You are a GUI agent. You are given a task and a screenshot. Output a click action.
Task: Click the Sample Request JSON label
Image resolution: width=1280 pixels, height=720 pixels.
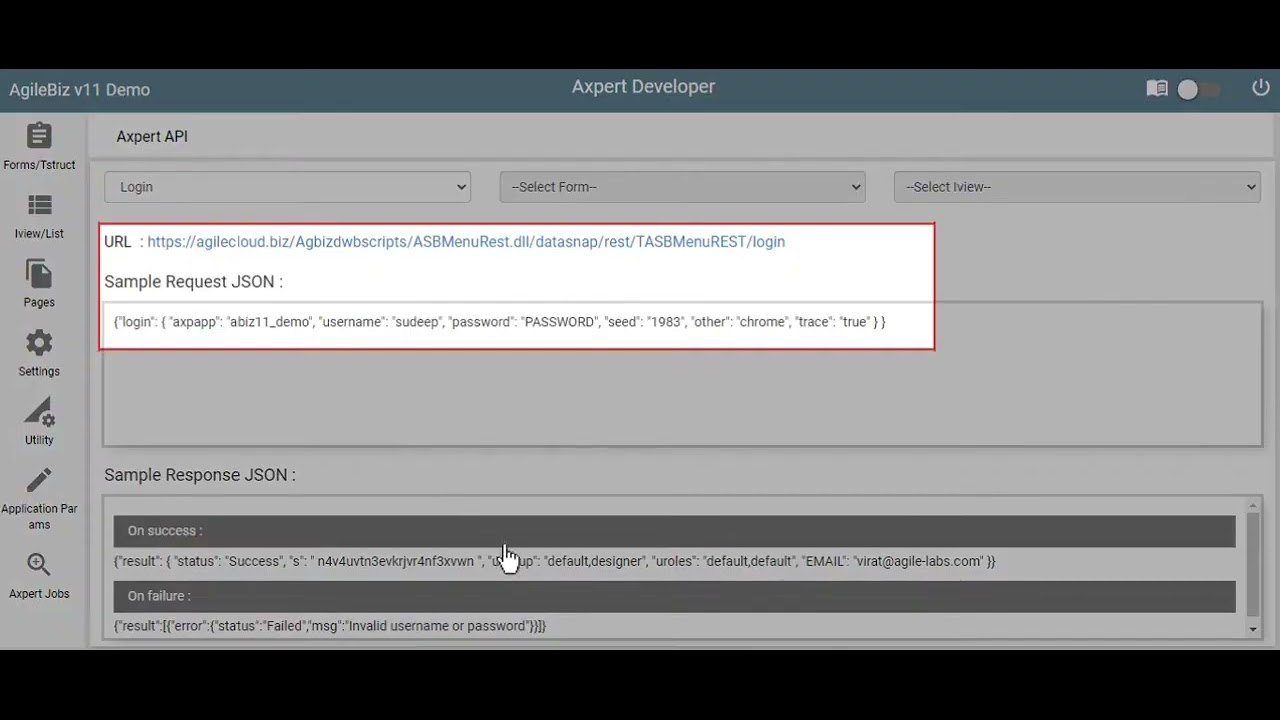pyautogui.click(x=193, y=282)
